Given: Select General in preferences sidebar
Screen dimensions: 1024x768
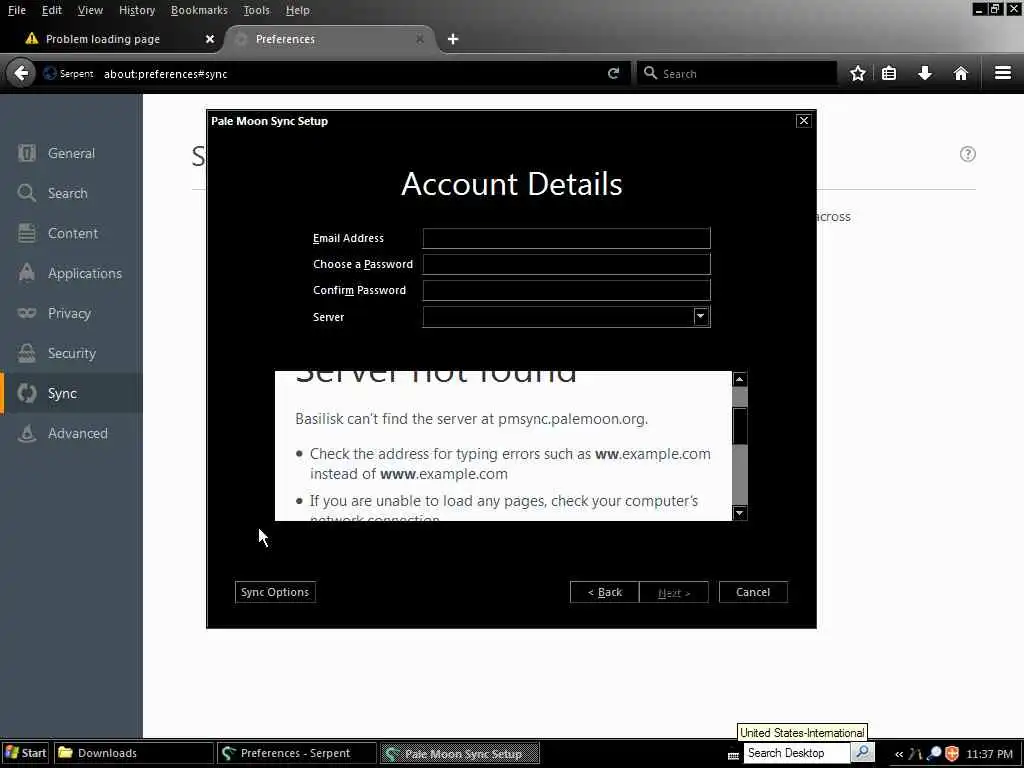Looking at the screenshot, I should [x=71, y=153].
